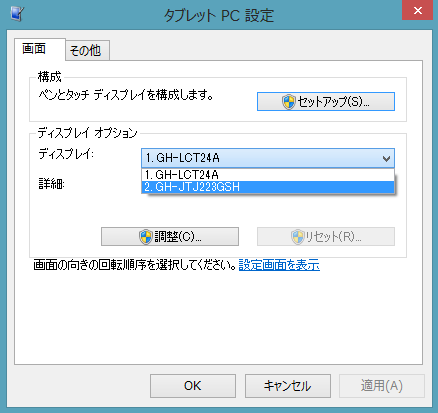Follow the 設定画面を表示 link

pos(279,265)
